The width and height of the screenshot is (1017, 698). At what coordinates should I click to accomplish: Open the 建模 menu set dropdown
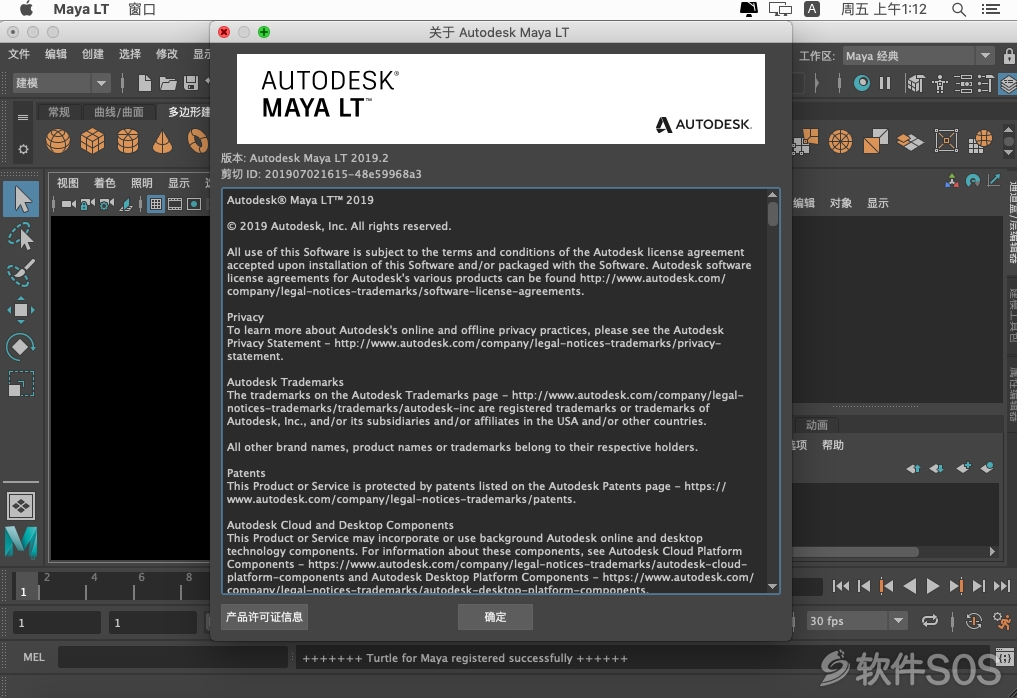click(61, 83)
